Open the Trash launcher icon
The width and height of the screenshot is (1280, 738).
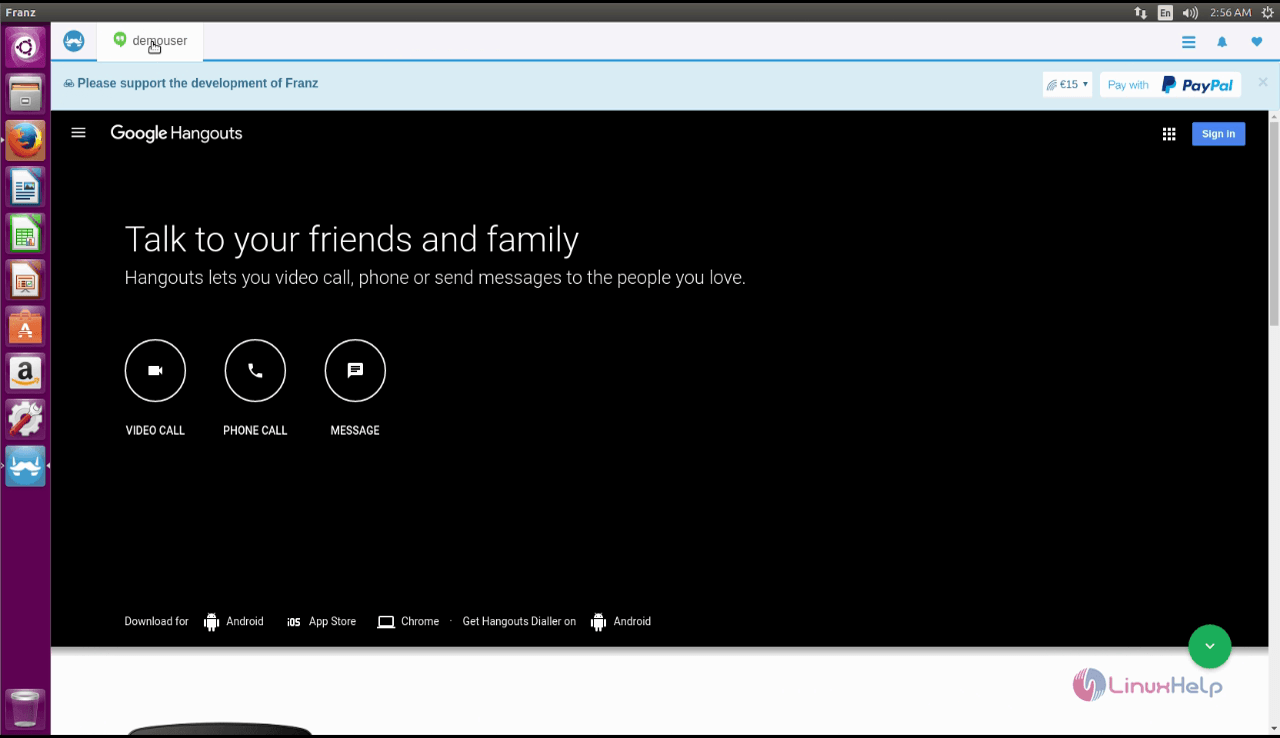25,709
